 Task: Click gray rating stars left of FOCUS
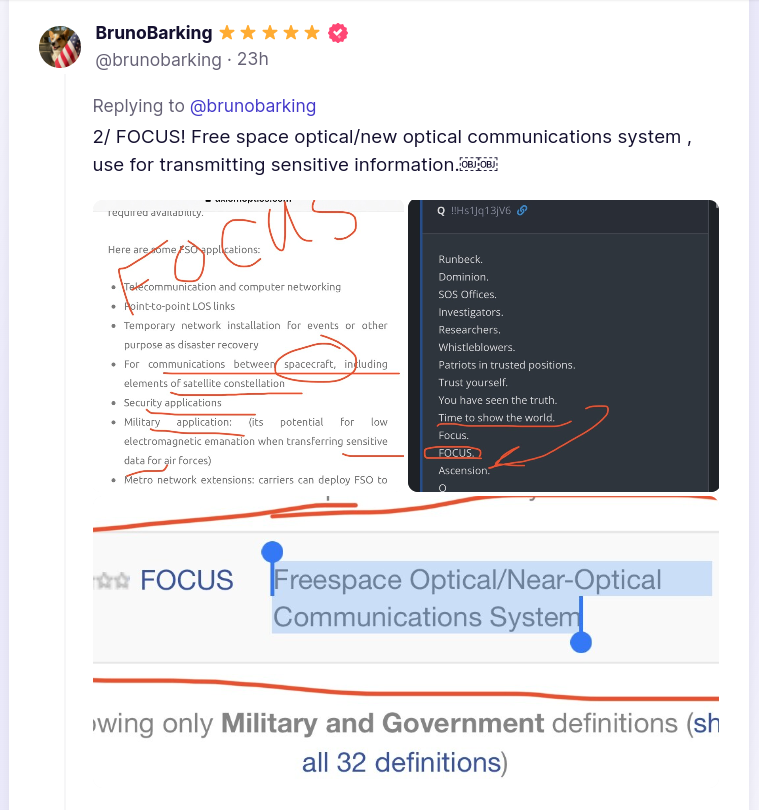112,581
